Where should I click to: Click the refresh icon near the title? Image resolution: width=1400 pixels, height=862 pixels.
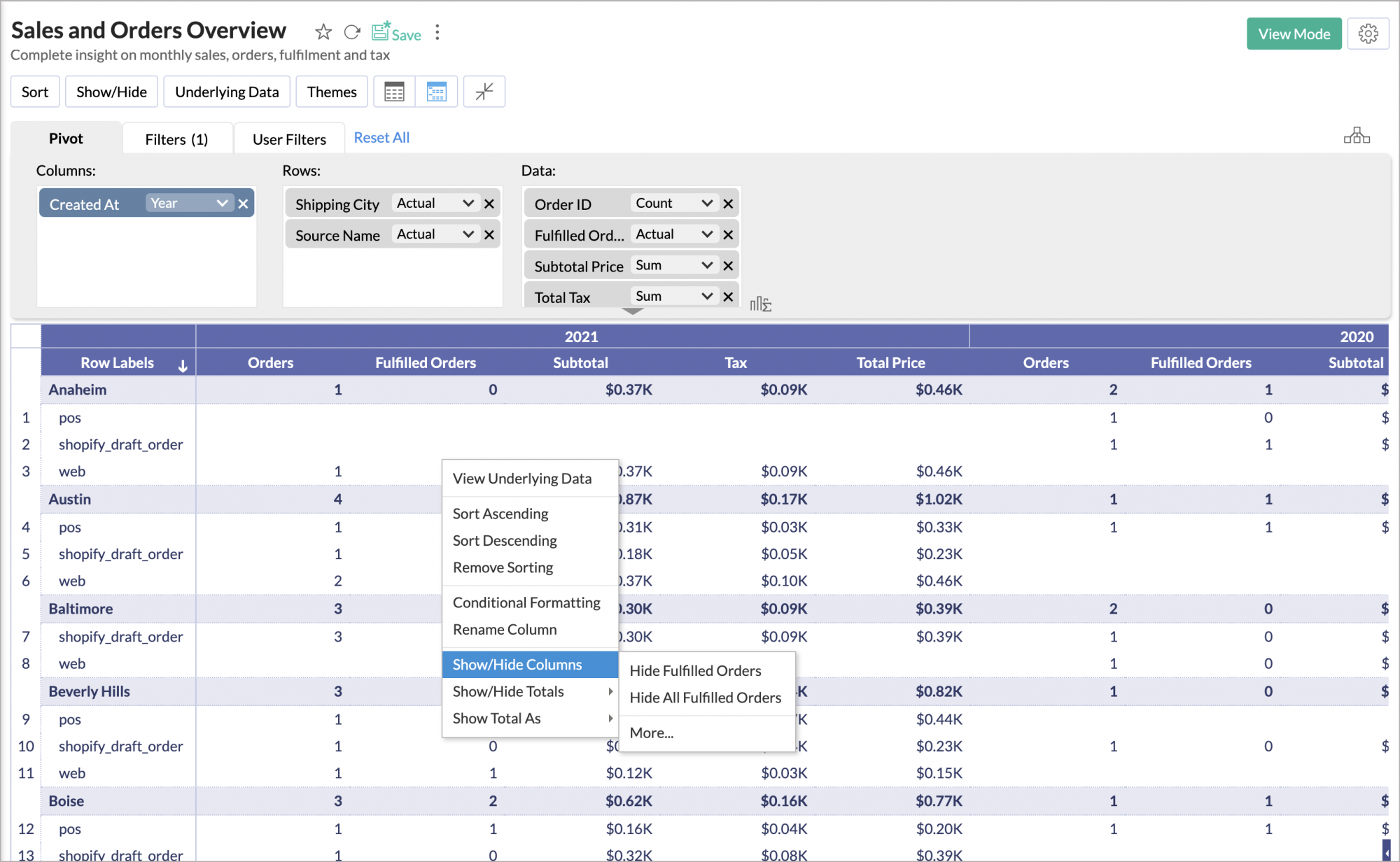[352, 32]
